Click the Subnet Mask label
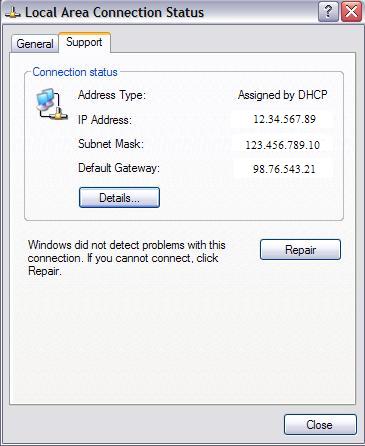The width and height of the screenshot is (365, 446). pos(111,144)
